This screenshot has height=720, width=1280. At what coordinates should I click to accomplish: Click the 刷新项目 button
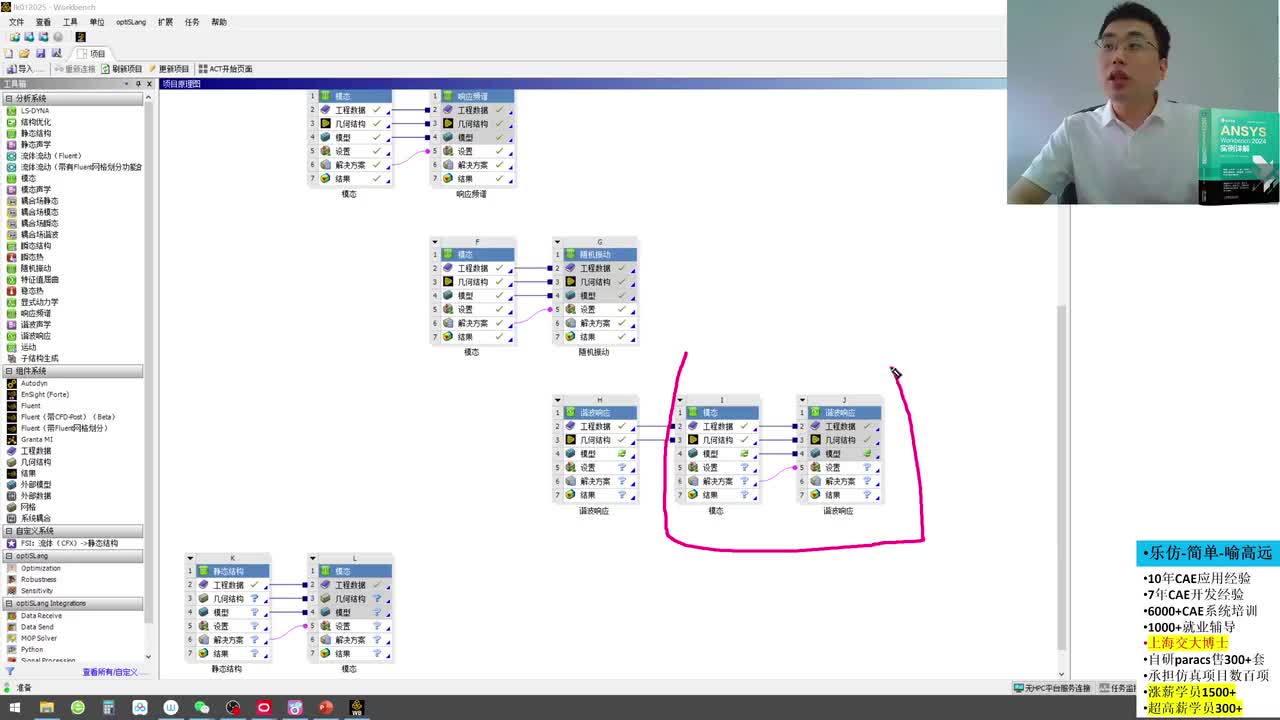coord(120,69)
